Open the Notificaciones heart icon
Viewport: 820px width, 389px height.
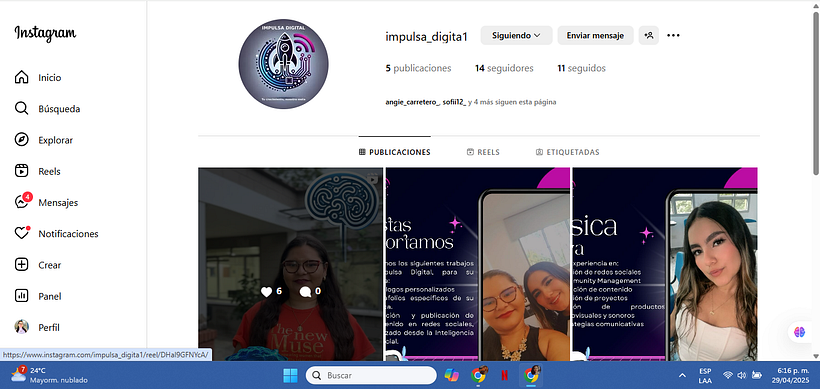click(21, 233)
